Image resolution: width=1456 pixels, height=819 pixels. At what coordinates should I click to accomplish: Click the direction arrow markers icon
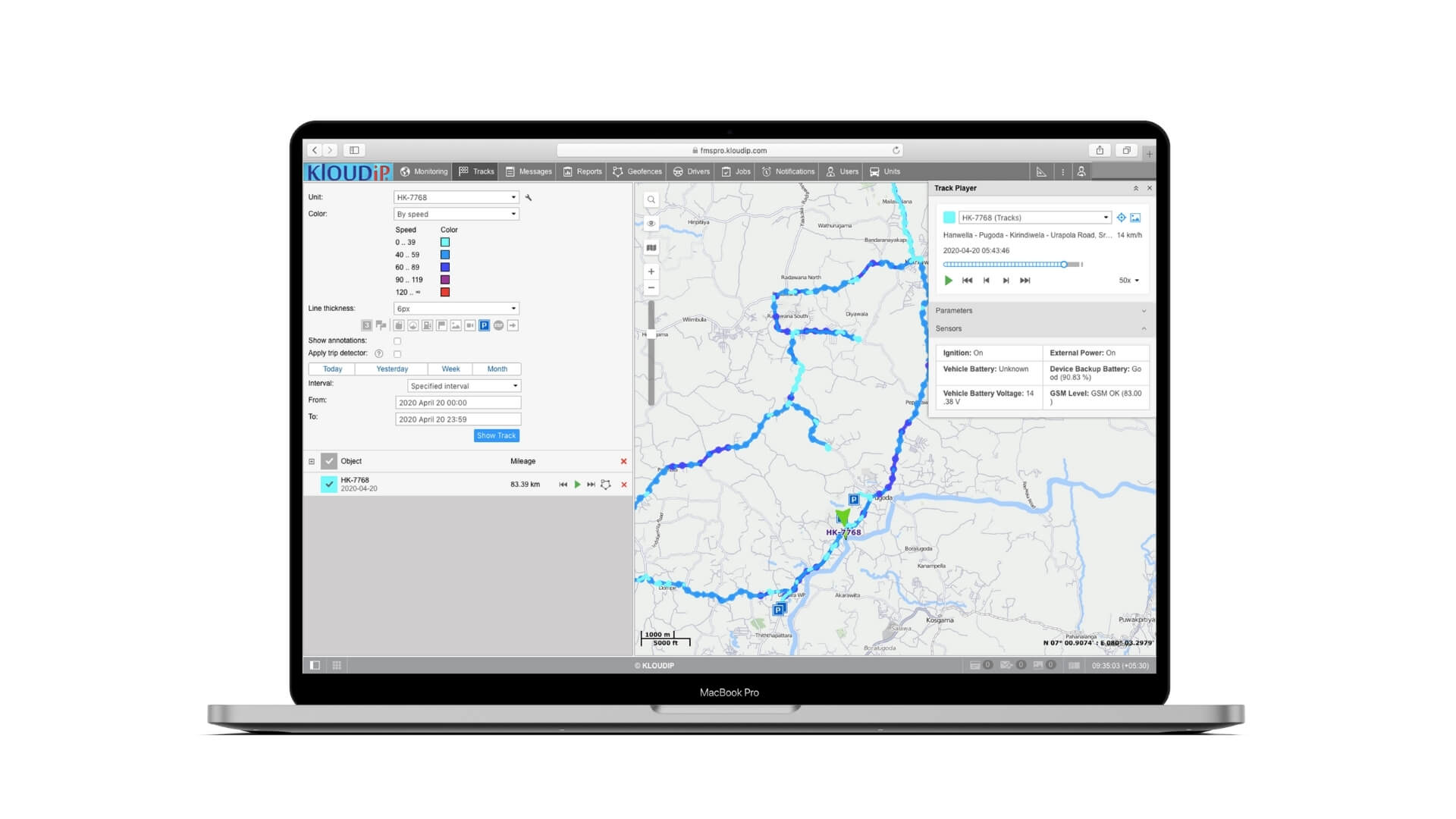click(513, 325)
